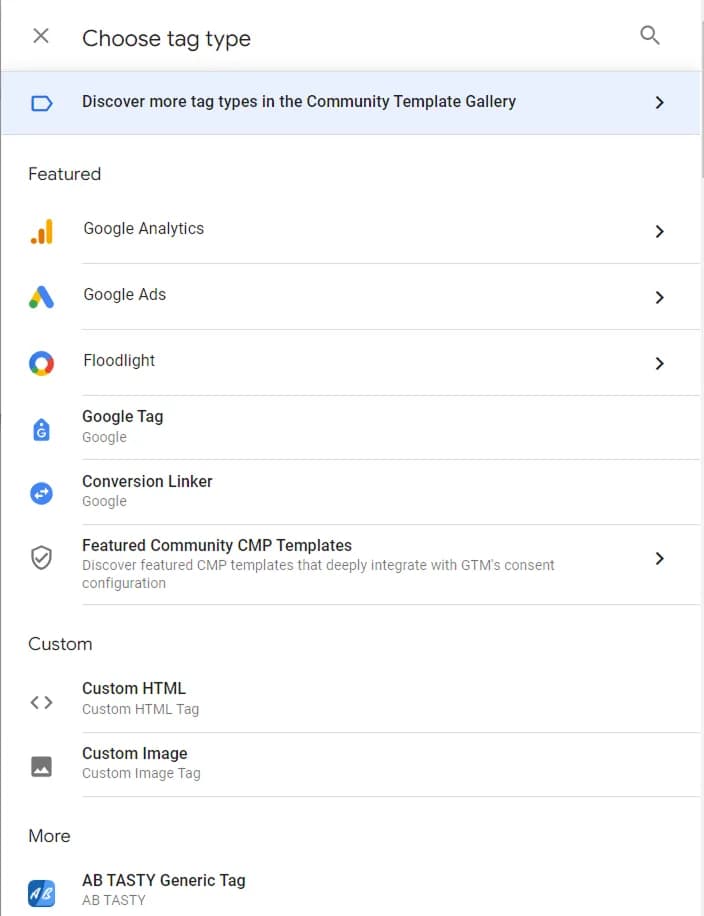The image size is (704, 916).
Task: Expand Floodlight options with chevron
Action: [660, 363]
